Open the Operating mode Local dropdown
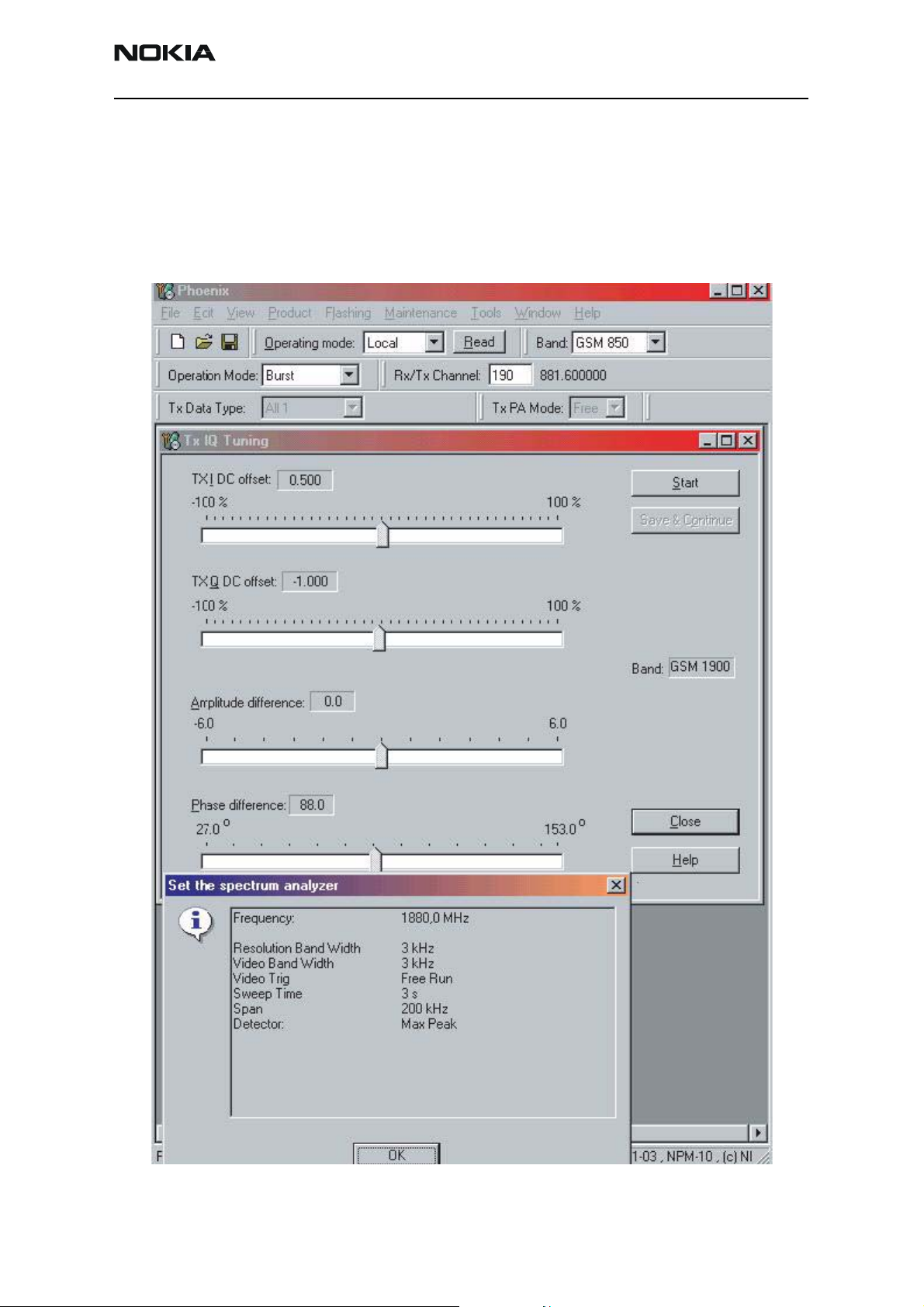 [x=435, y=342]
